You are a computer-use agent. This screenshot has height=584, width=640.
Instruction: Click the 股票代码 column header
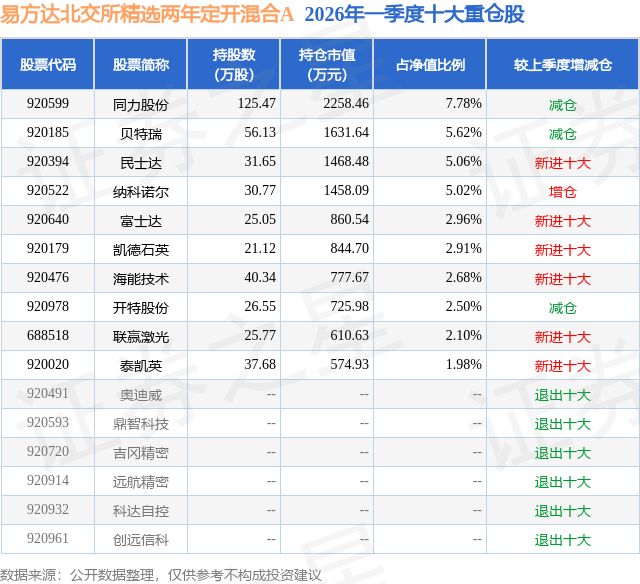point(48,64)
